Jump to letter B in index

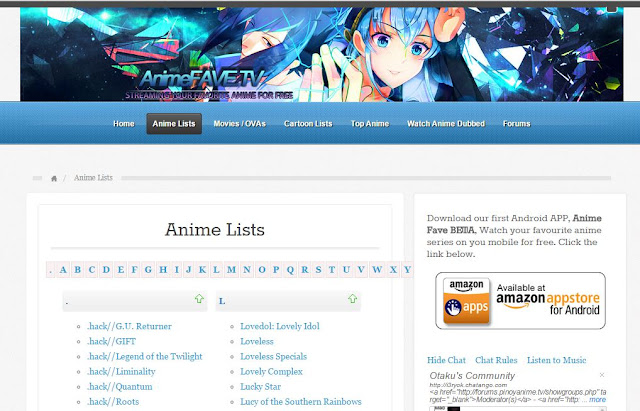77,270
